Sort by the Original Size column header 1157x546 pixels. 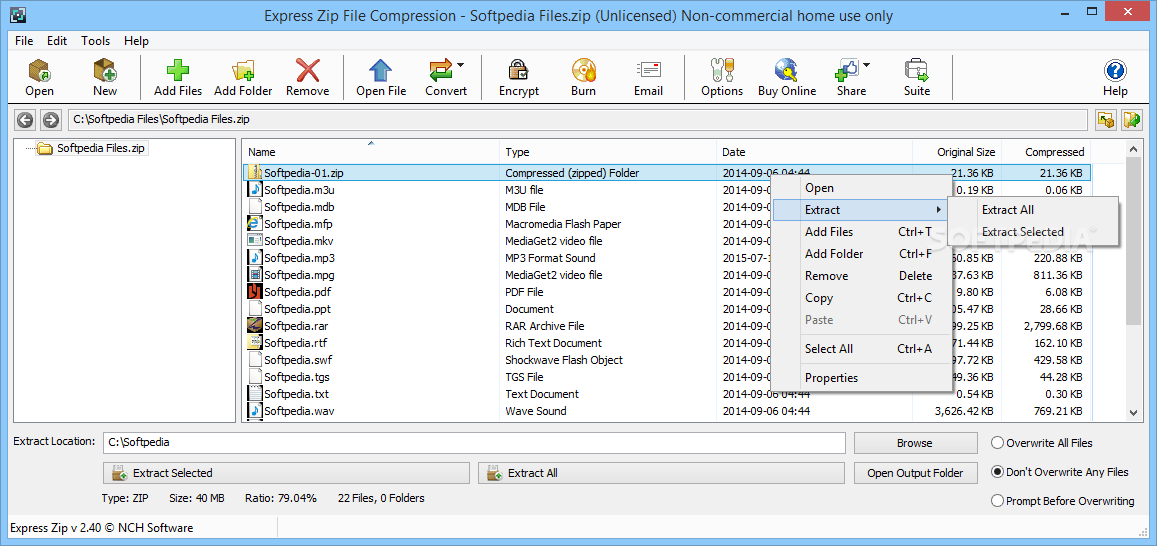coord(957,152)
